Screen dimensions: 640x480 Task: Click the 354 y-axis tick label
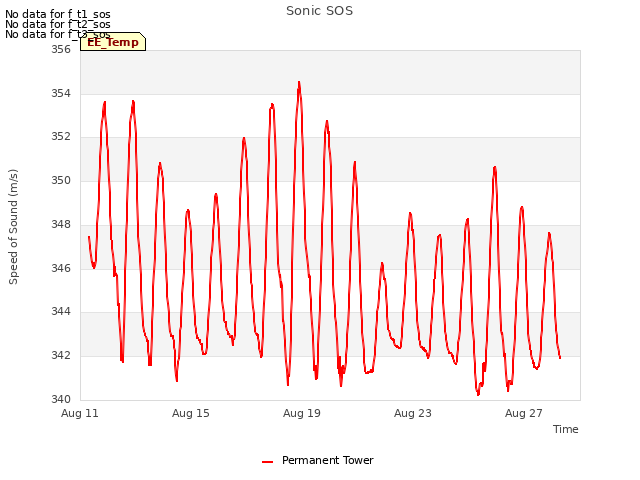61,93
